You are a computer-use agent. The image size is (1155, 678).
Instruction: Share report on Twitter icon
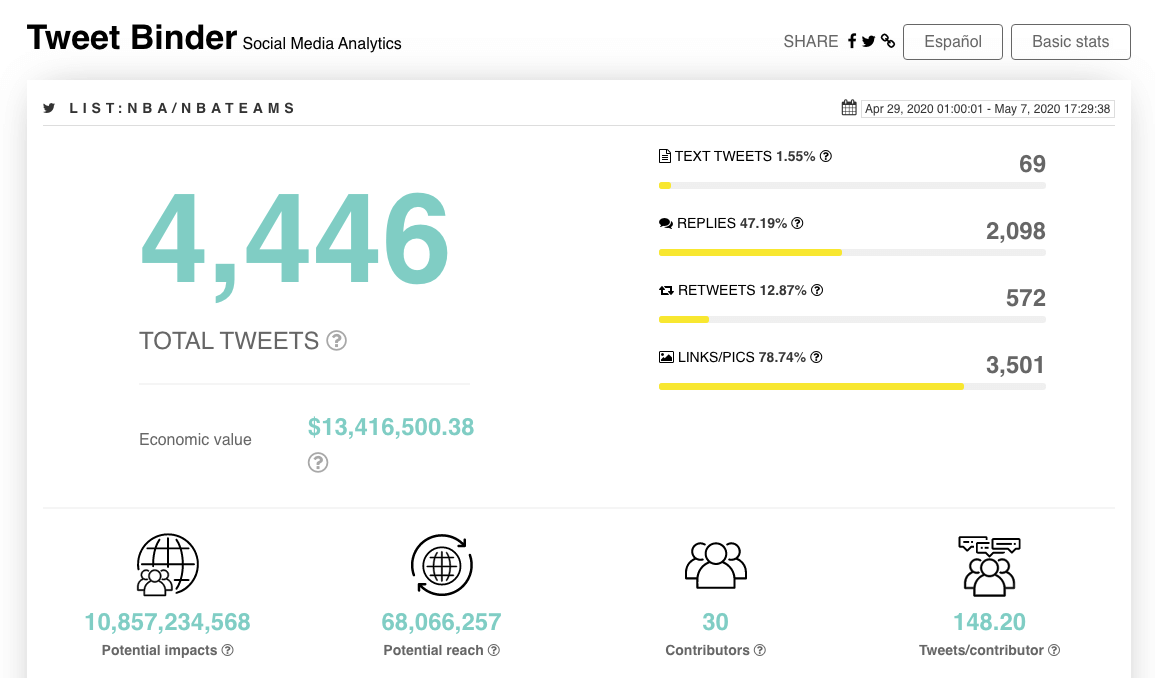point(868,41)
